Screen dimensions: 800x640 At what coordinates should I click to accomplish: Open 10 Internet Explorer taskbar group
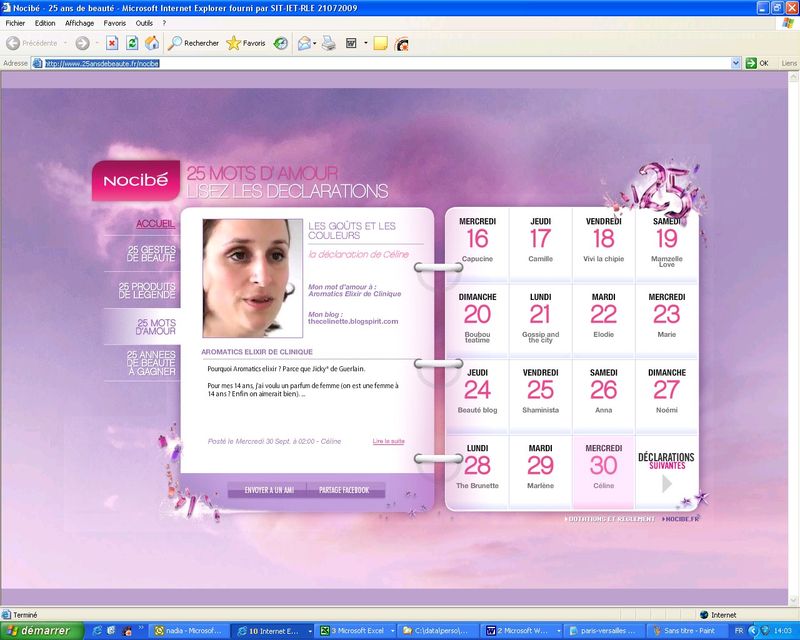(x=273, y=631)
